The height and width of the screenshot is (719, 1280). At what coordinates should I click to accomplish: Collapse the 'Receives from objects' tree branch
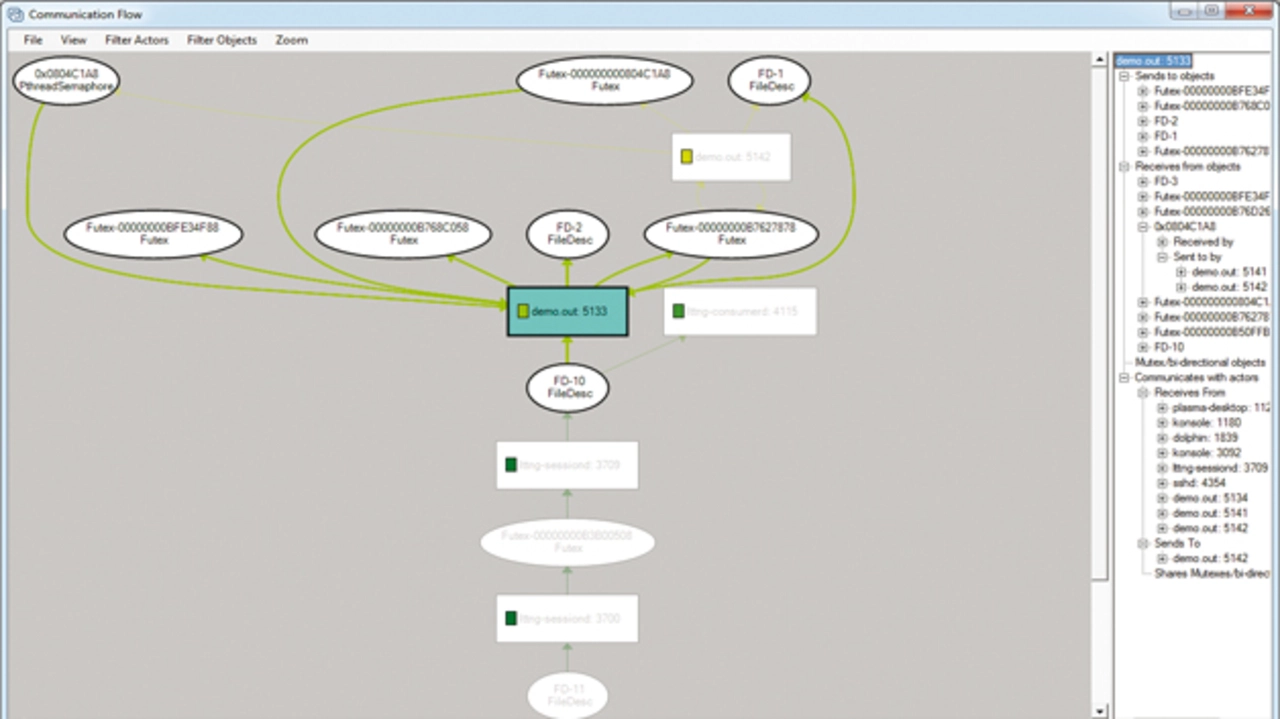(x=1124, y=167)
